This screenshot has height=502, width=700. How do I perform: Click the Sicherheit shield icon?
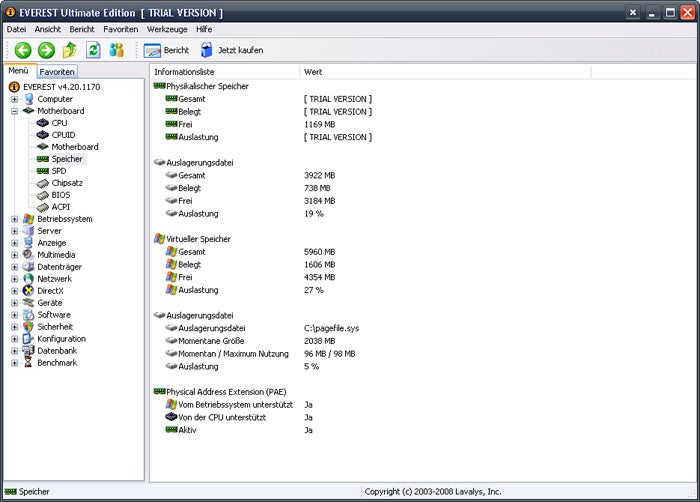point(29,327)
